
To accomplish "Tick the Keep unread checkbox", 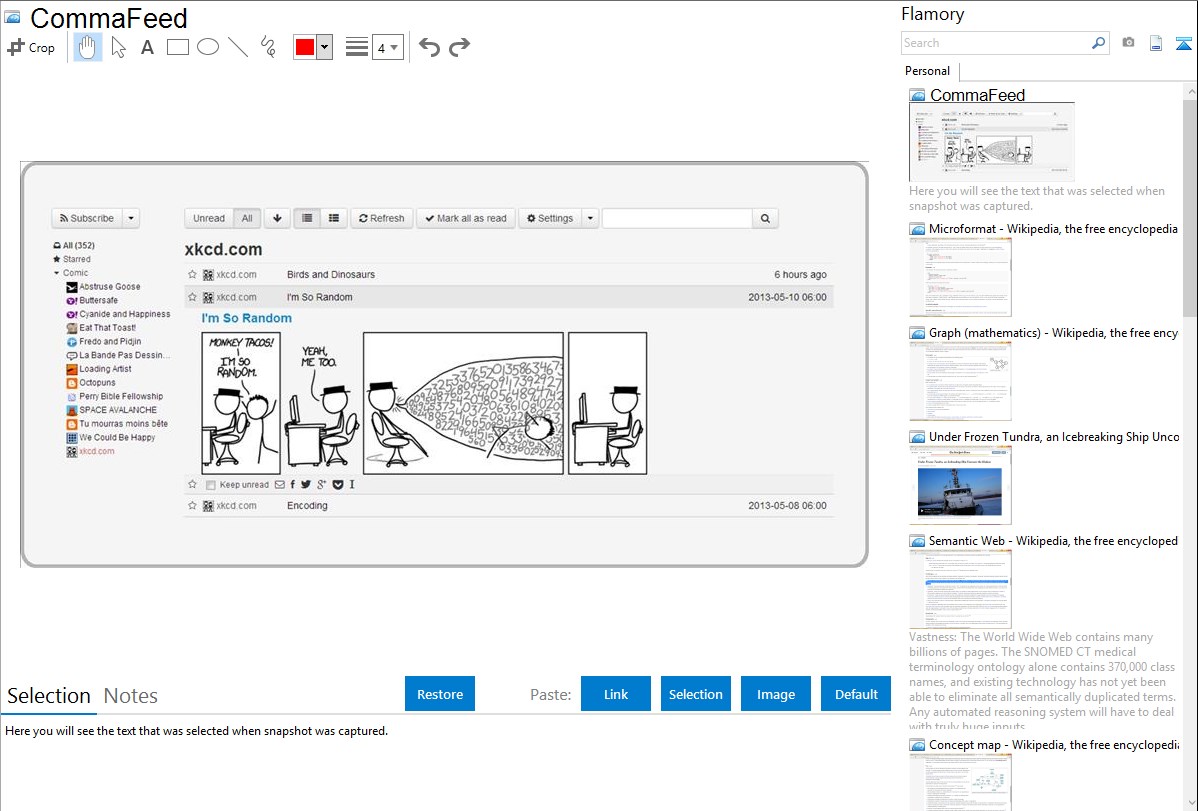I will point(211,485).
